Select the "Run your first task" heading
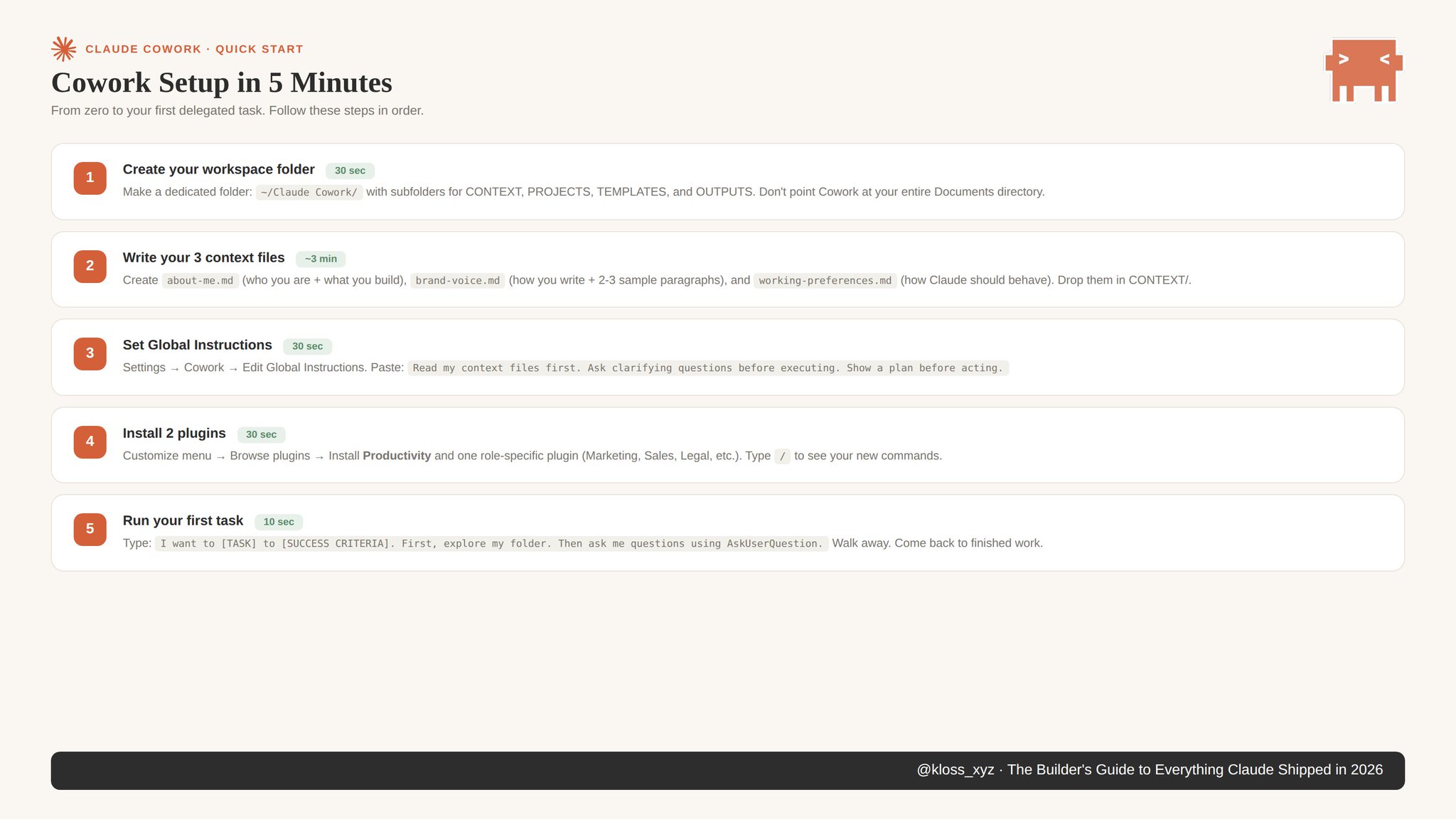The image size is (1456, 819). pyautogui.click(x=183, y=520)
